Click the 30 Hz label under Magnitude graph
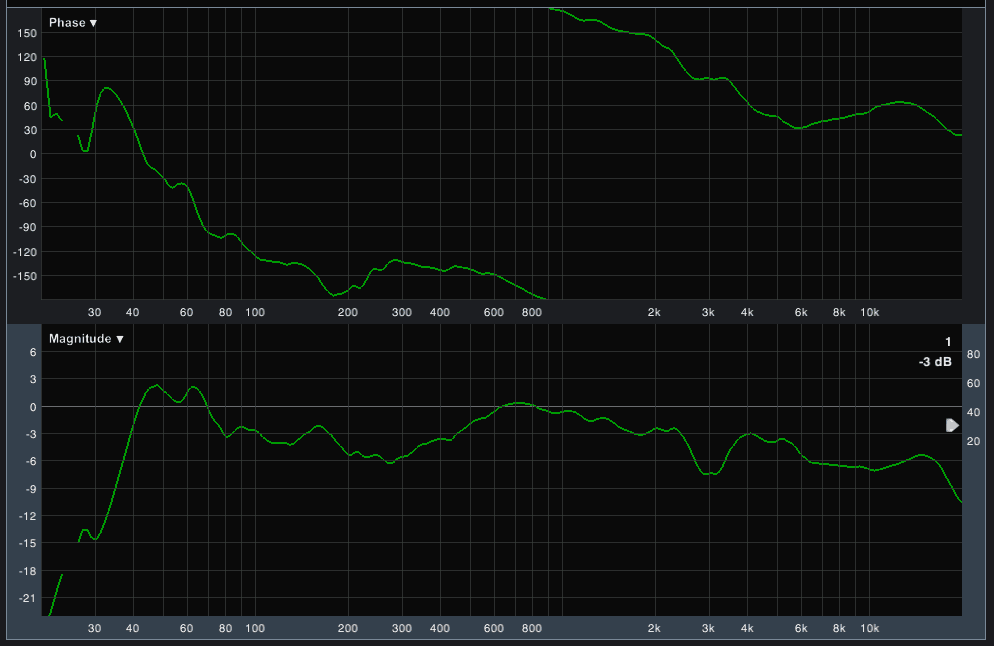 tap(94, 629)
